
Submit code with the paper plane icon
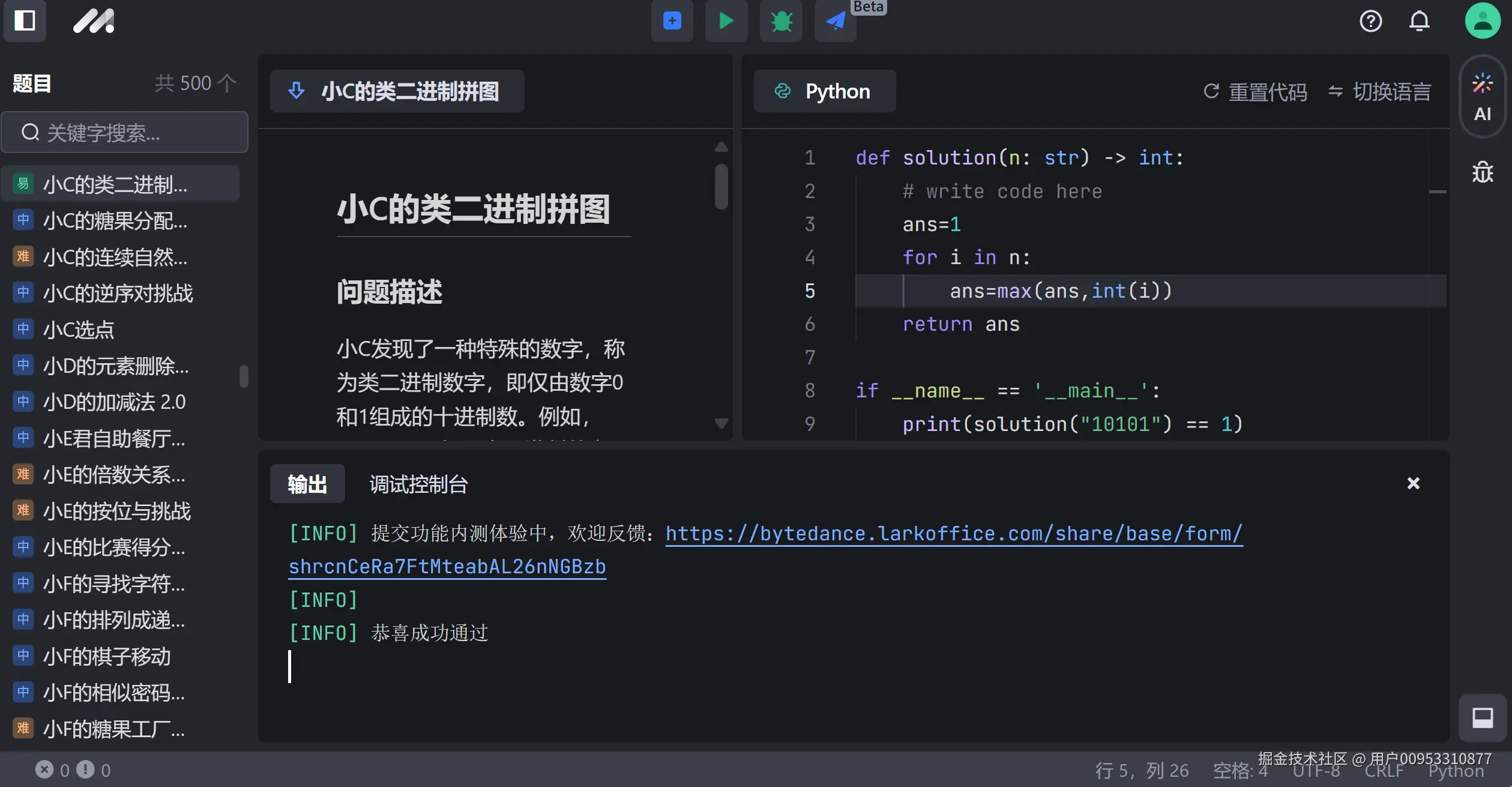click(835, 21)
